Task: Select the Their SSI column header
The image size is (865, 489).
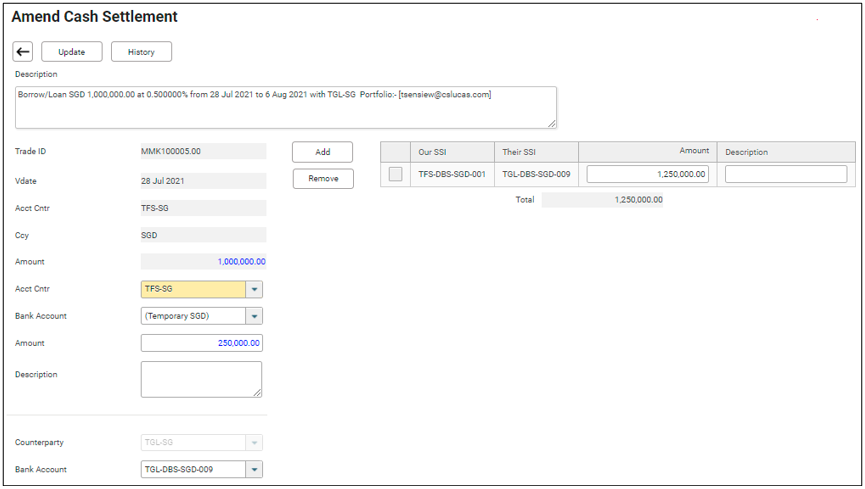Action: coord(536,152)
